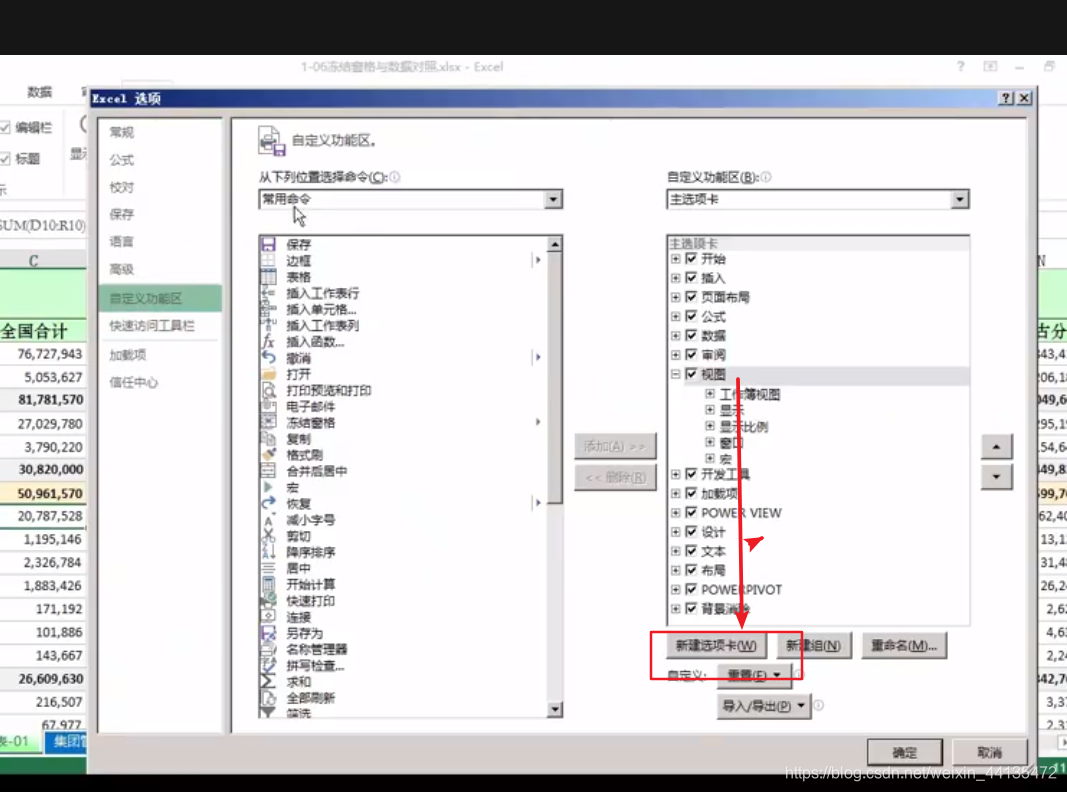Select the 剪切 scissors icon
1067x792 pixels.
(x=269, y=536)
